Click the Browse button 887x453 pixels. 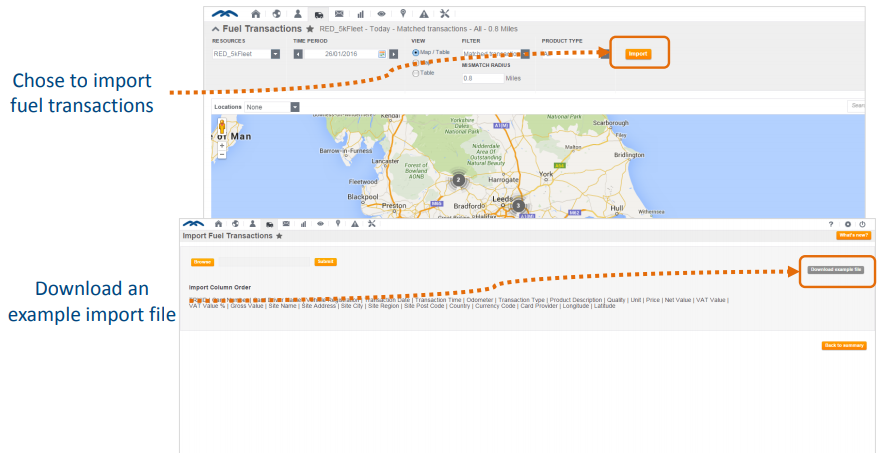(203, 262)
